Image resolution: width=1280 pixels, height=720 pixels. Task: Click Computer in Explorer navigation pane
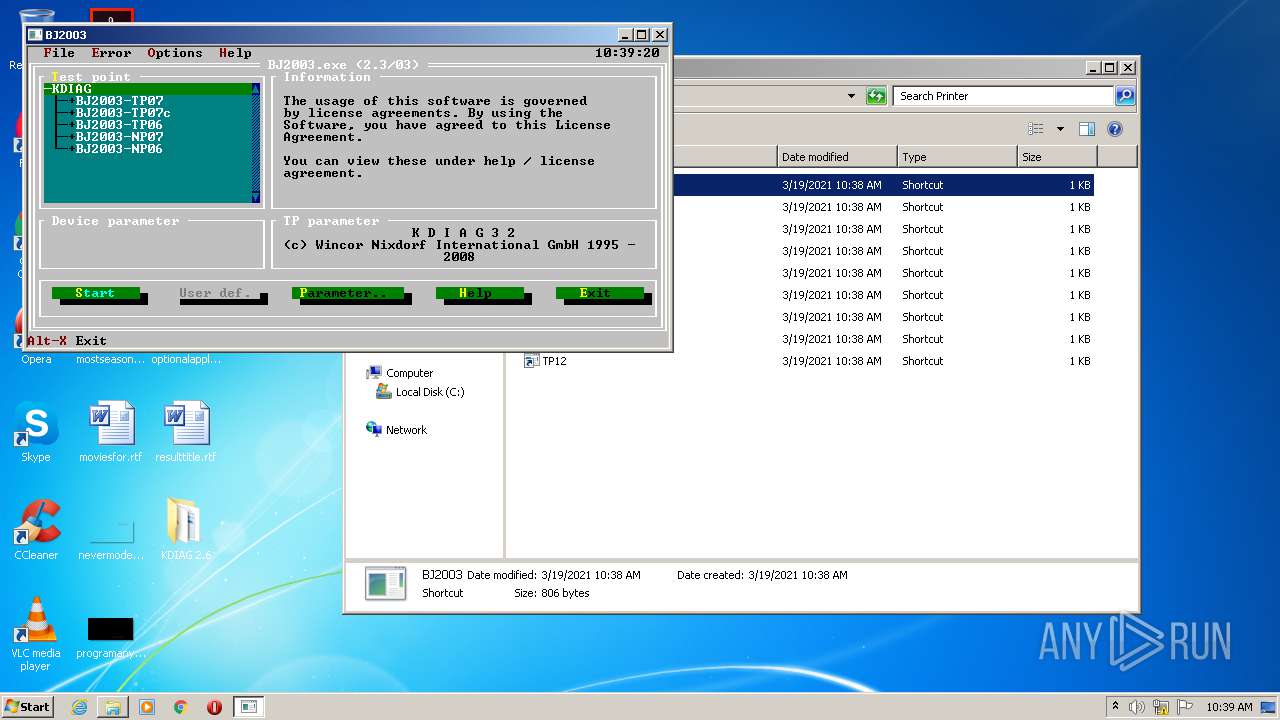400,373
